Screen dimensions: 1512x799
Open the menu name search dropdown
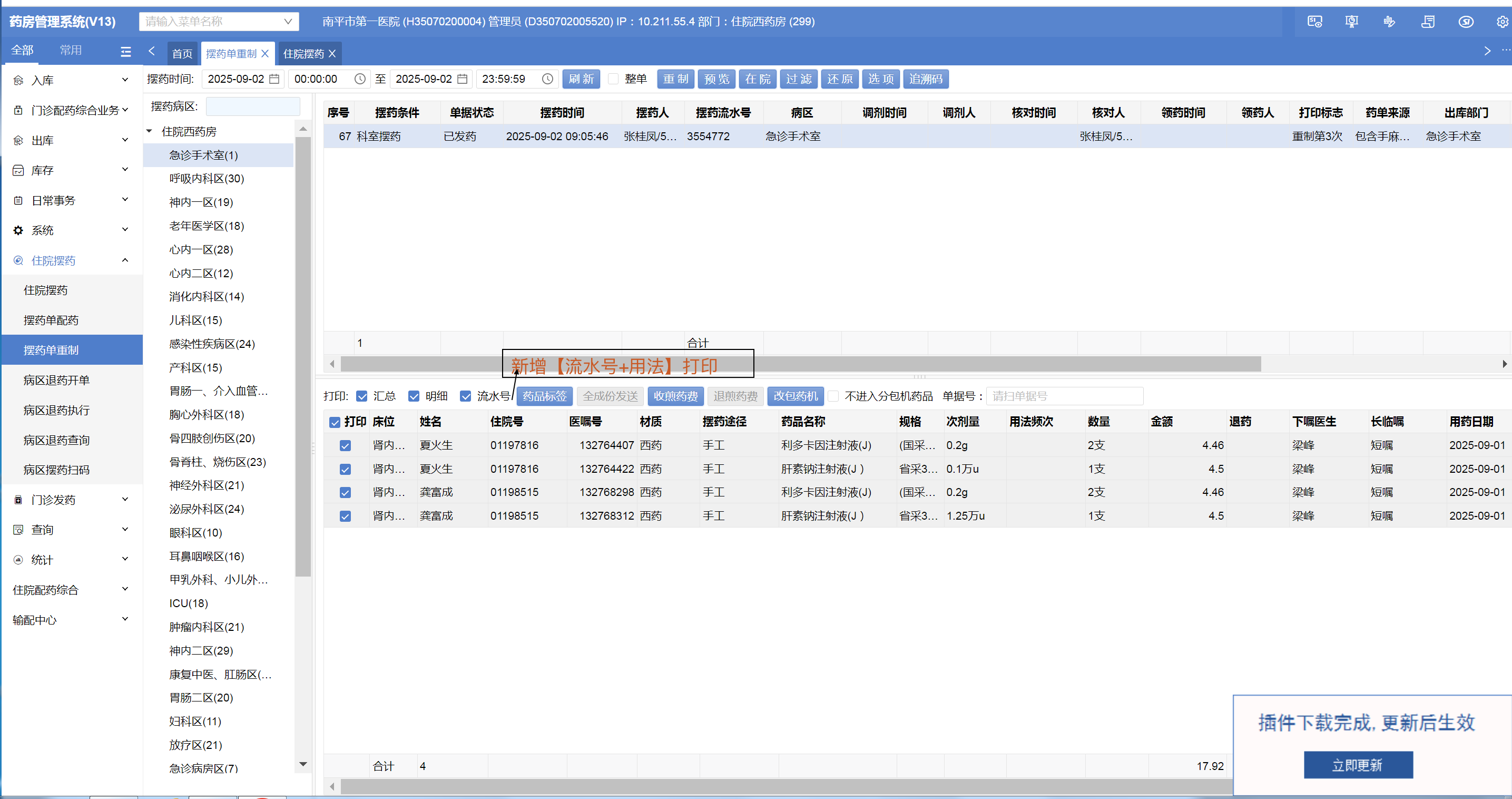[x=288, y=22]
